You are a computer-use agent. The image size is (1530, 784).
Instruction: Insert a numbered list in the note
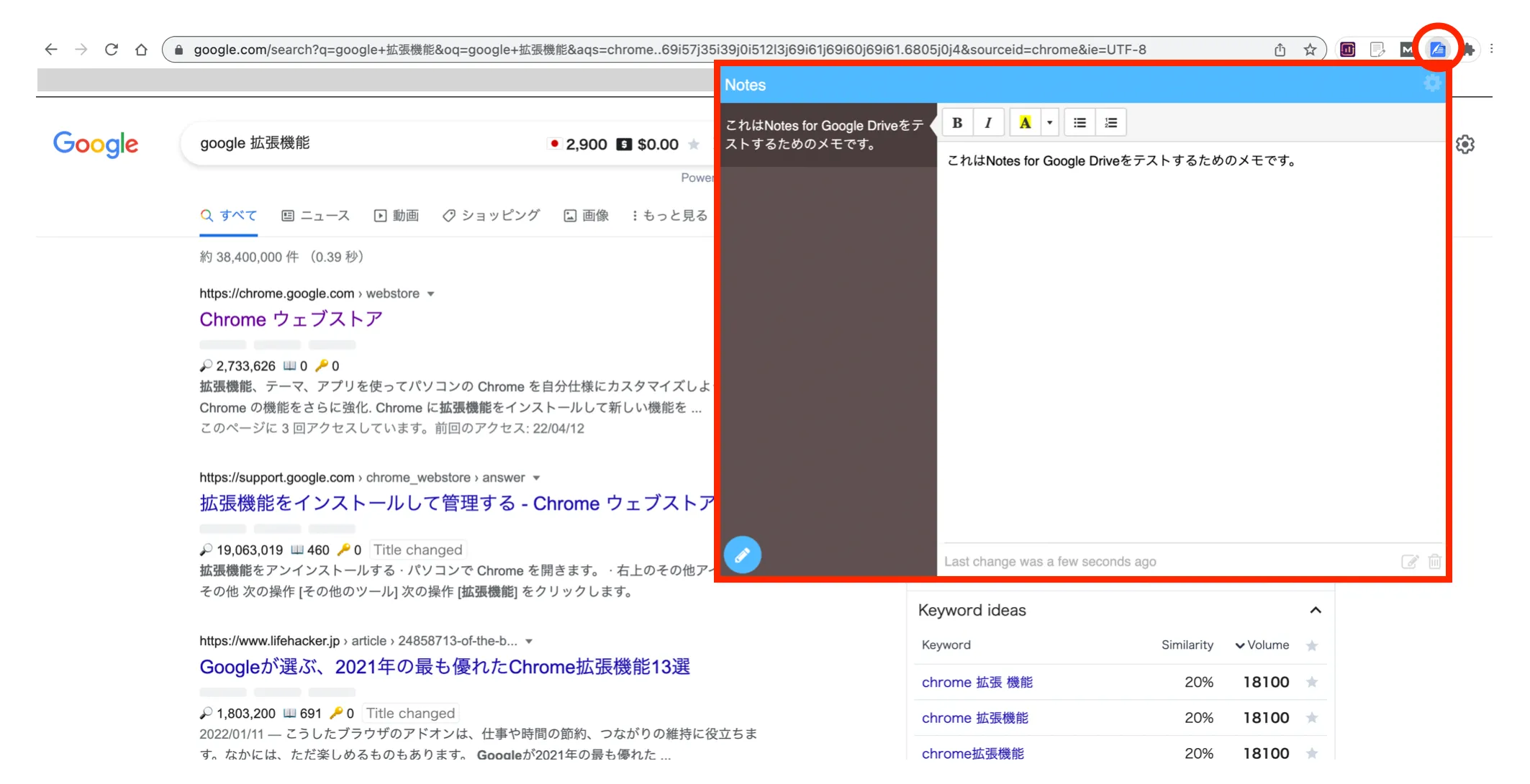tap(1111, 123)
